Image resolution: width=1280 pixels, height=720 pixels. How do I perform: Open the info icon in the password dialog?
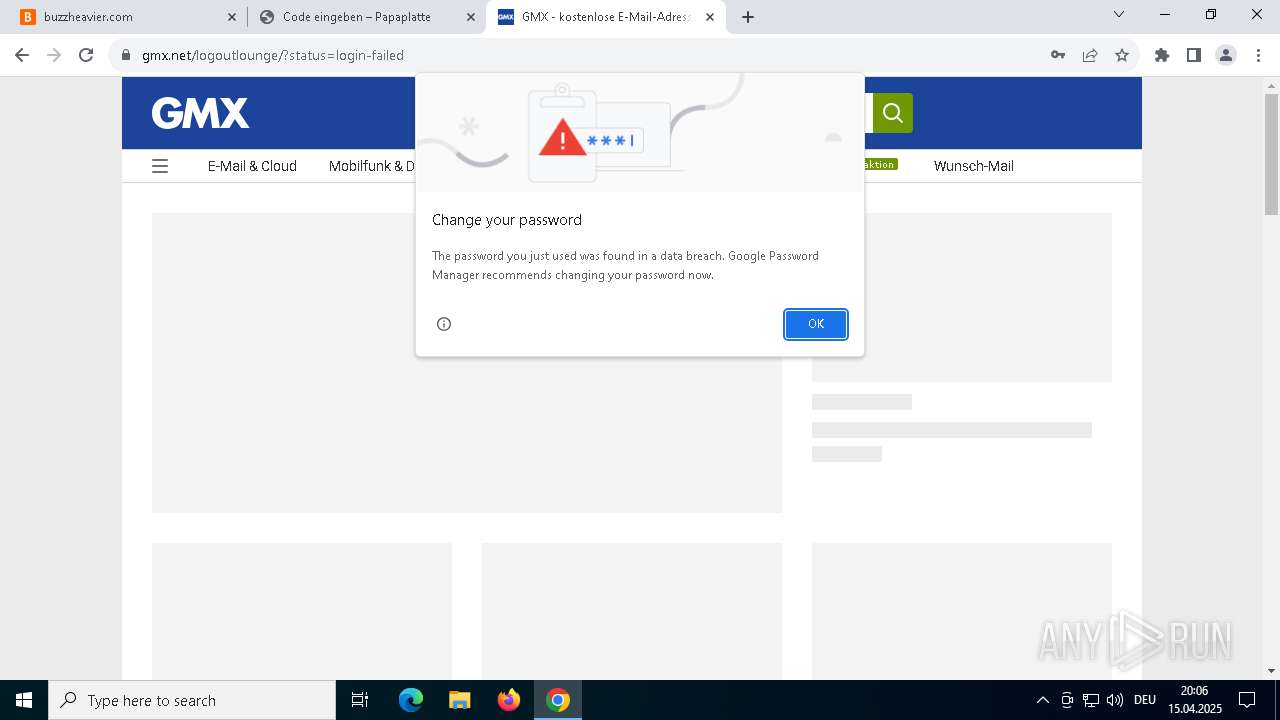point(444,324)
